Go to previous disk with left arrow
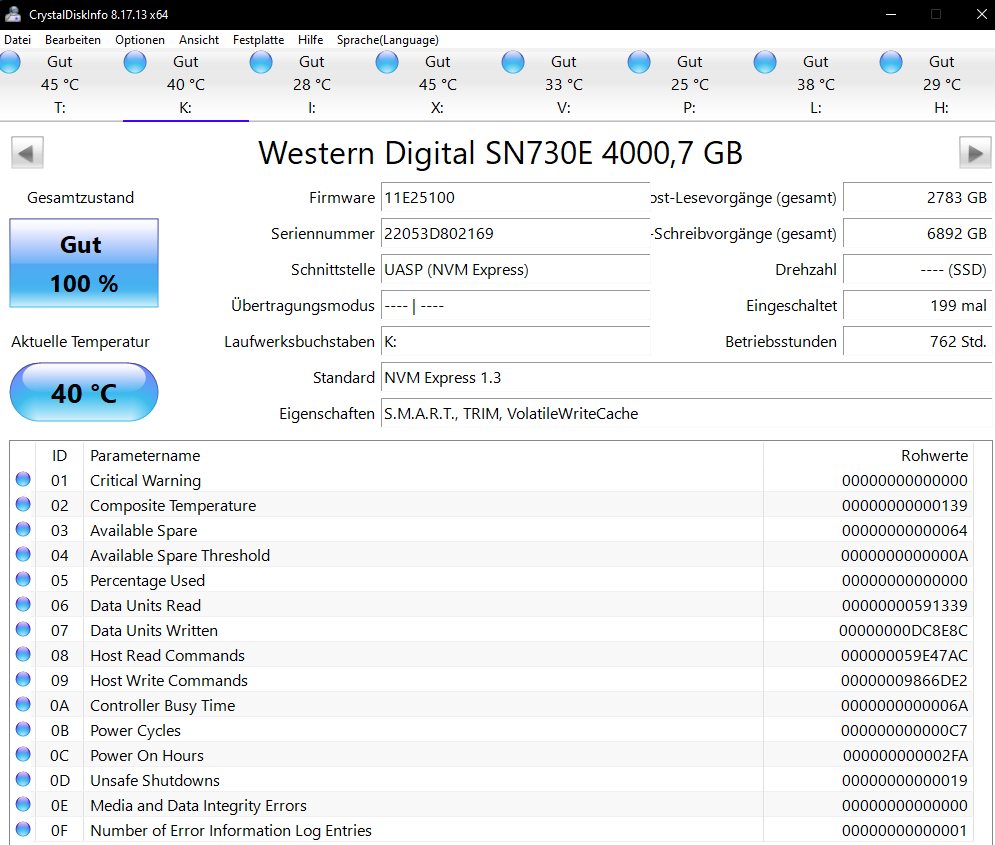995x845 pixels. pos(27,153)
